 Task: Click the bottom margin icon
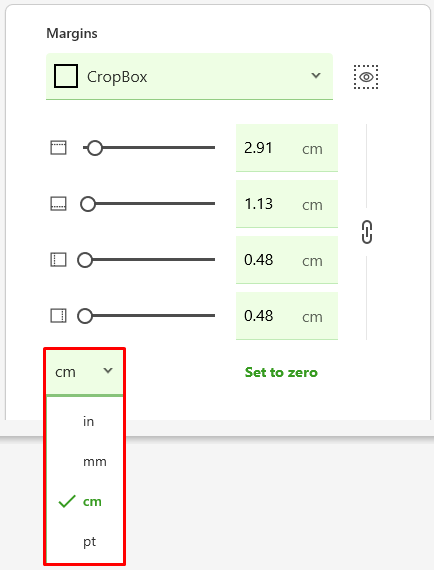click(58, 204)
